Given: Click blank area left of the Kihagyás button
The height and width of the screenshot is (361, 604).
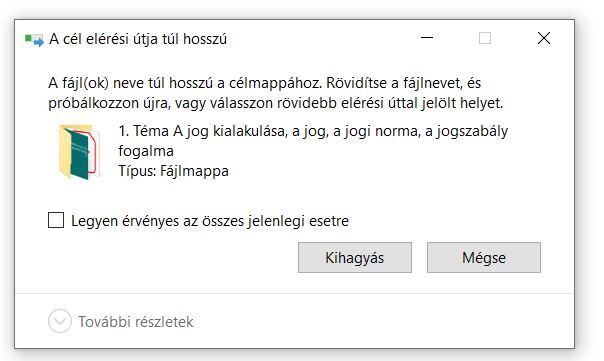Looking at the screenshot, I should (x=173, y=257).
